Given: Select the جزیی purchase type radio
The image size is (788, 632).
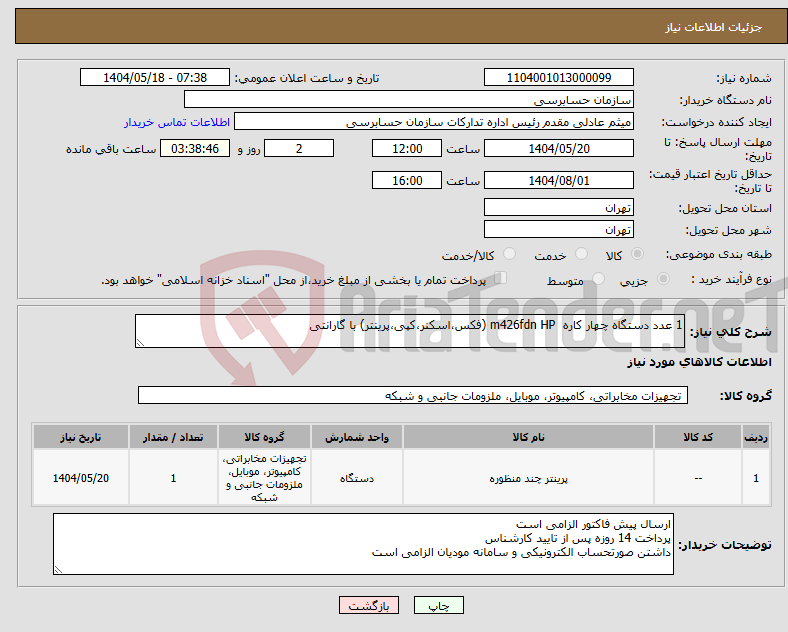Looking at the screenshot, I should click(663, 278).
